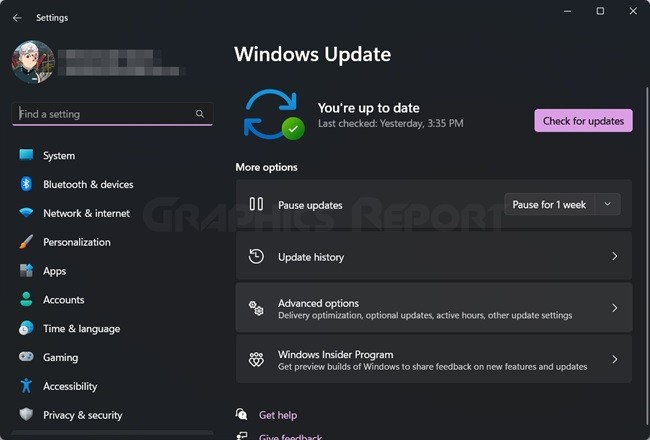Click Check for updates button
The height and width of the screenshot is (440, 650).
click(583, 121)
